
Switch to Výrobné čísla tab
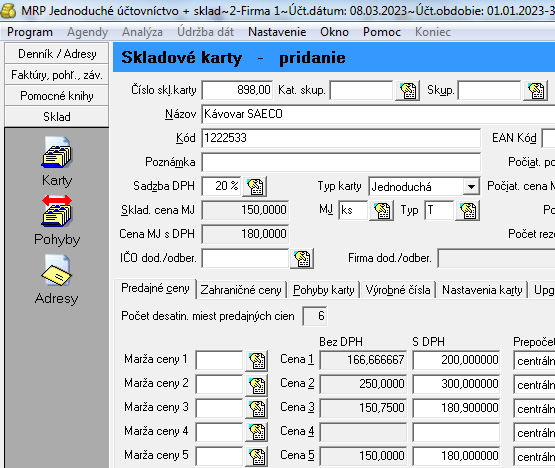(398, 290)
